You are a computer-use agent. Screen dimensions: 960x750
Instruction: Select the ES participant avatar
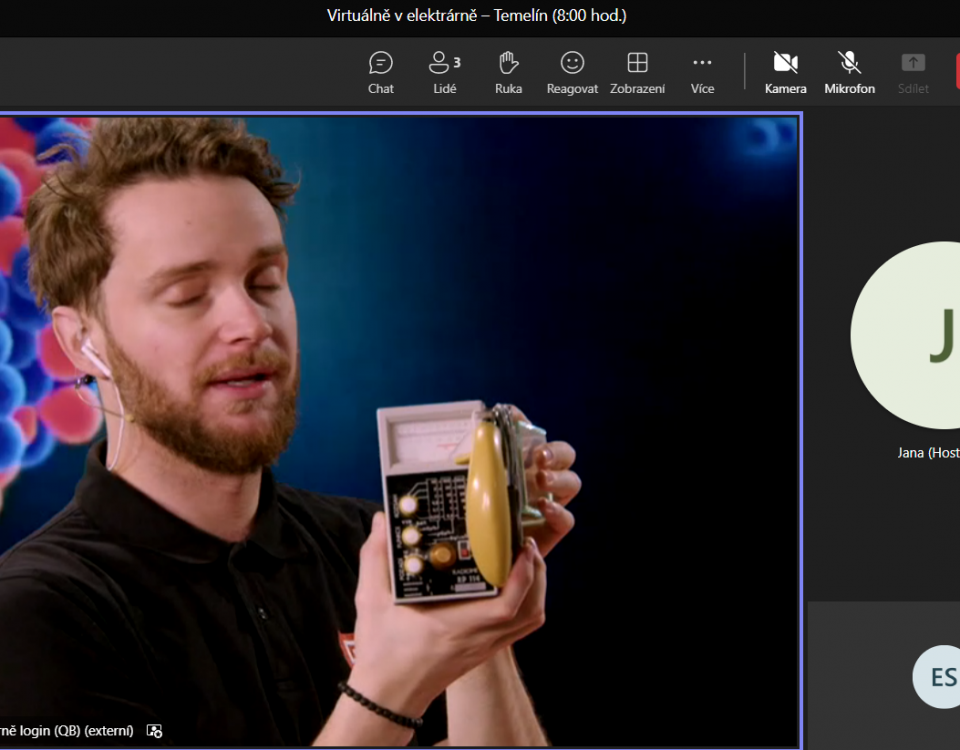pos(937,677)
